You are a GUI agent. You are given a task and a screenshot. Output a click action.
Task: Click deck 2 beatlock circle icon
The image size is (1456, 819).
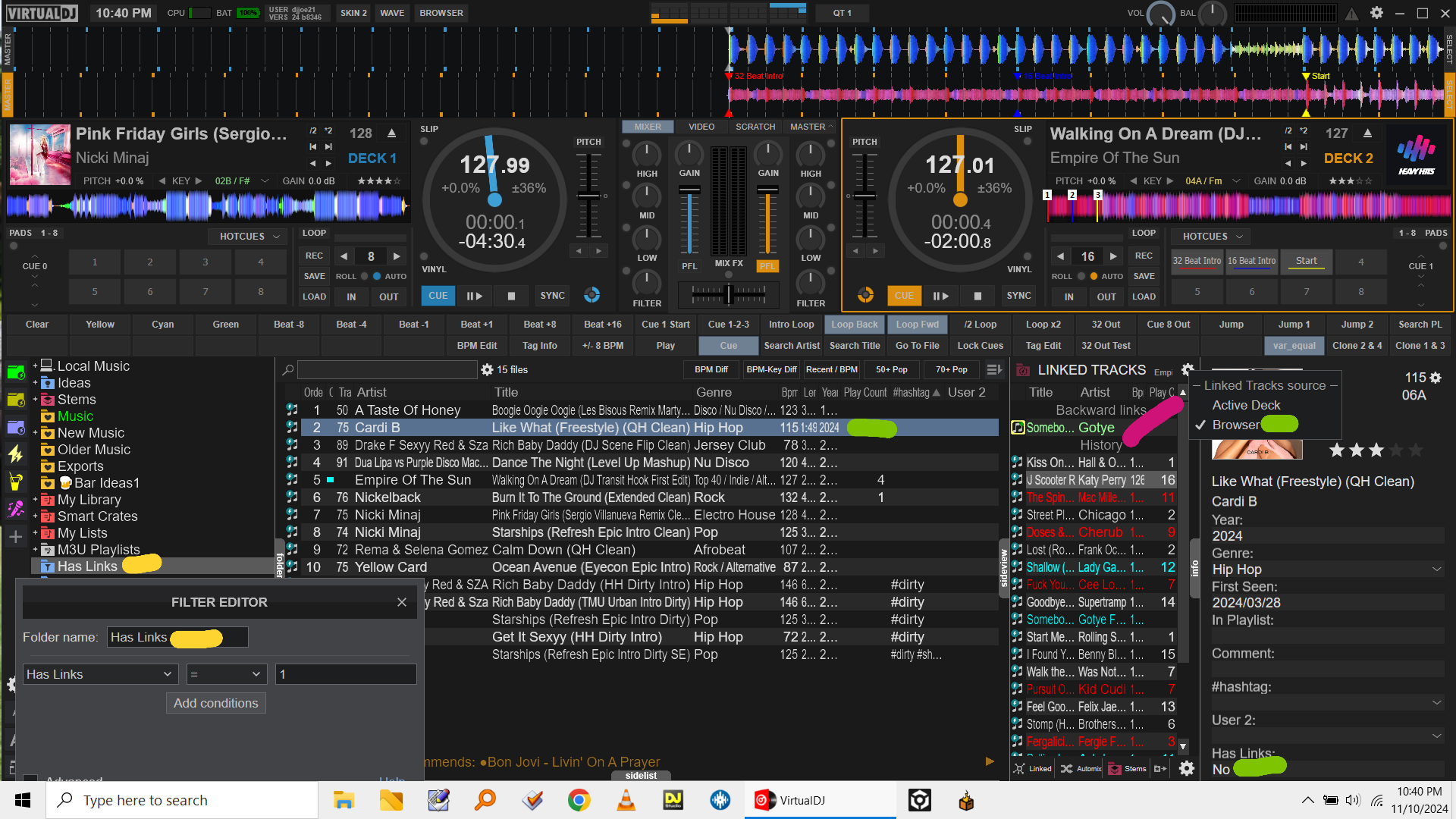coord(865,295)
